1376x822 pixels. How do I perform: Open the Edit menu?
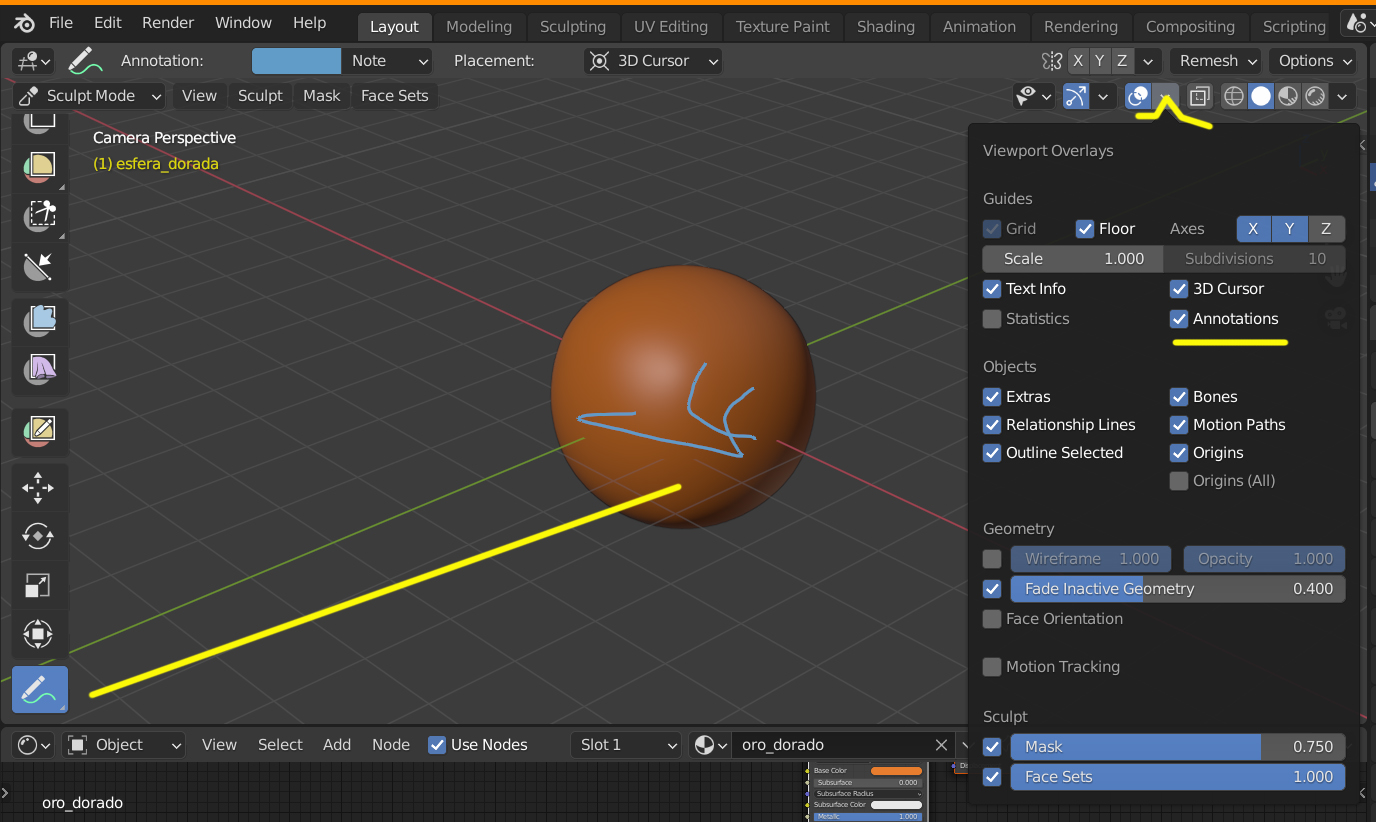(107, 23)
